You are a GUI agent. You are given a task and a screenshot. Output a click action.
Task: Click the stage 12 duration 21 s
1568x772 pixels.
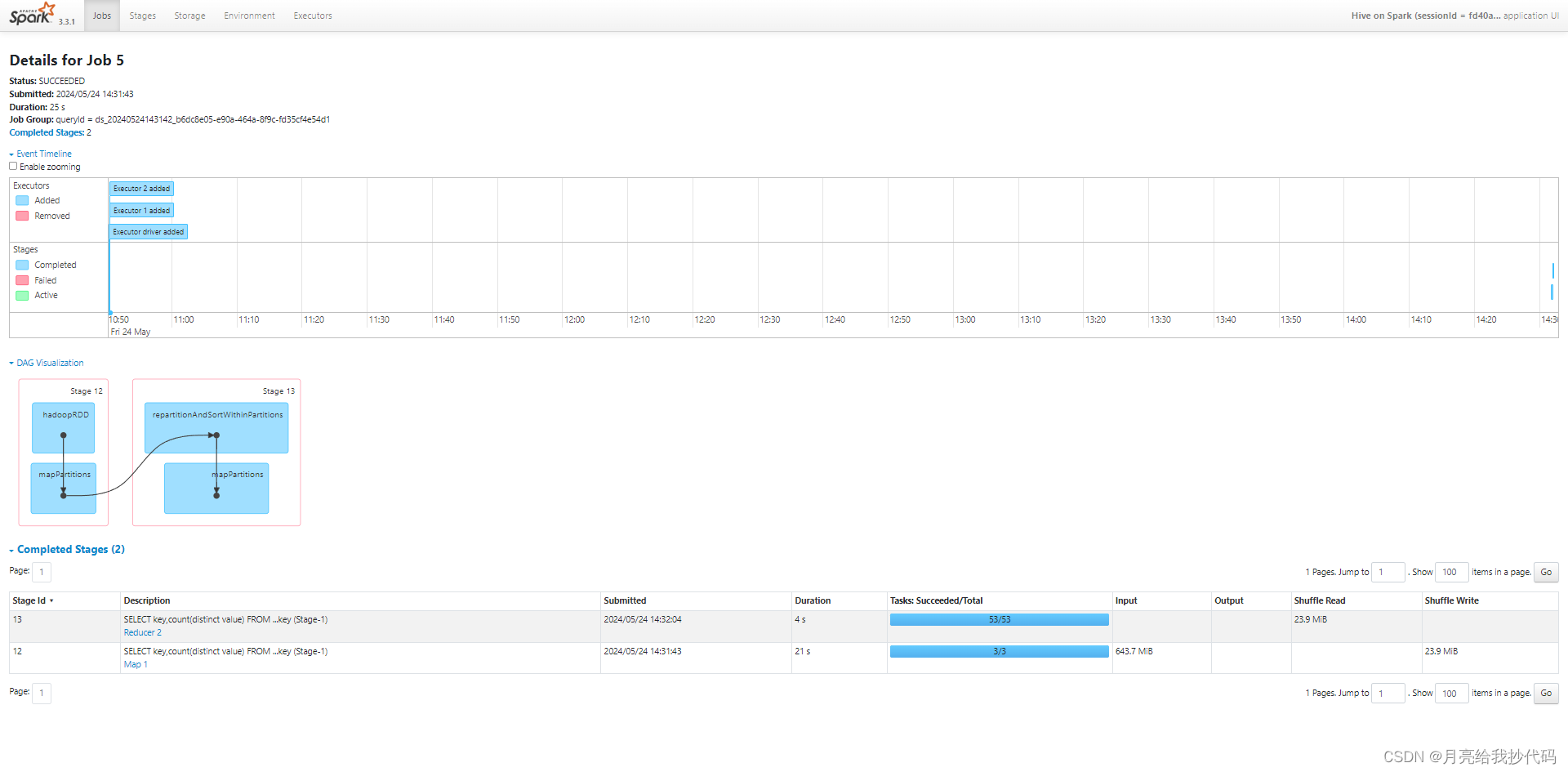coord(803,652)
